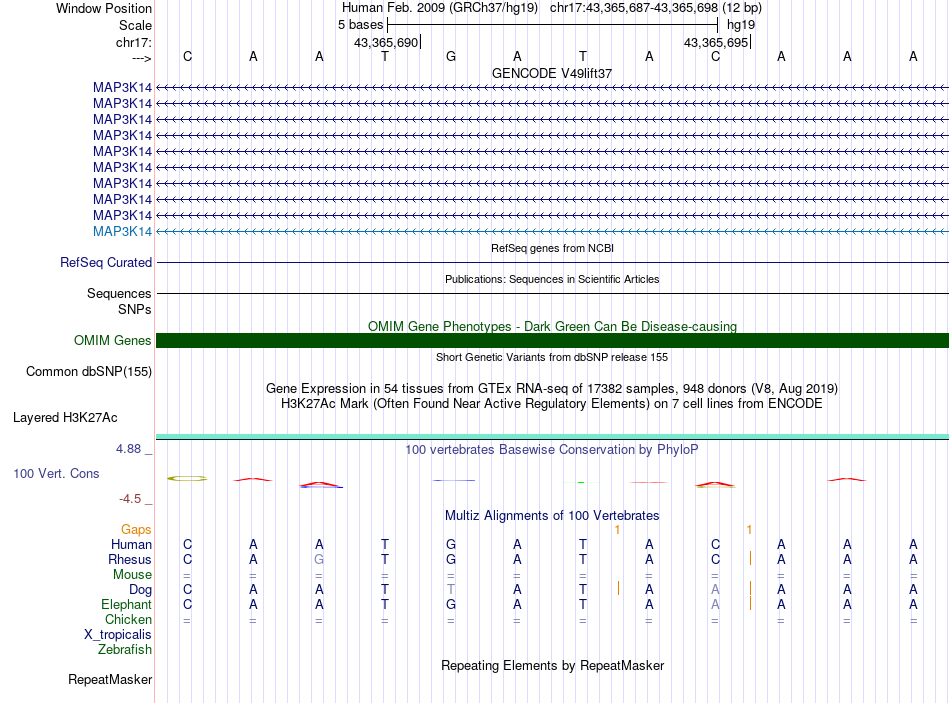This screenshot has width=950, height=703.
Task: Click the Zebrafish alignment row label
Action: click(x=125, y=649)
